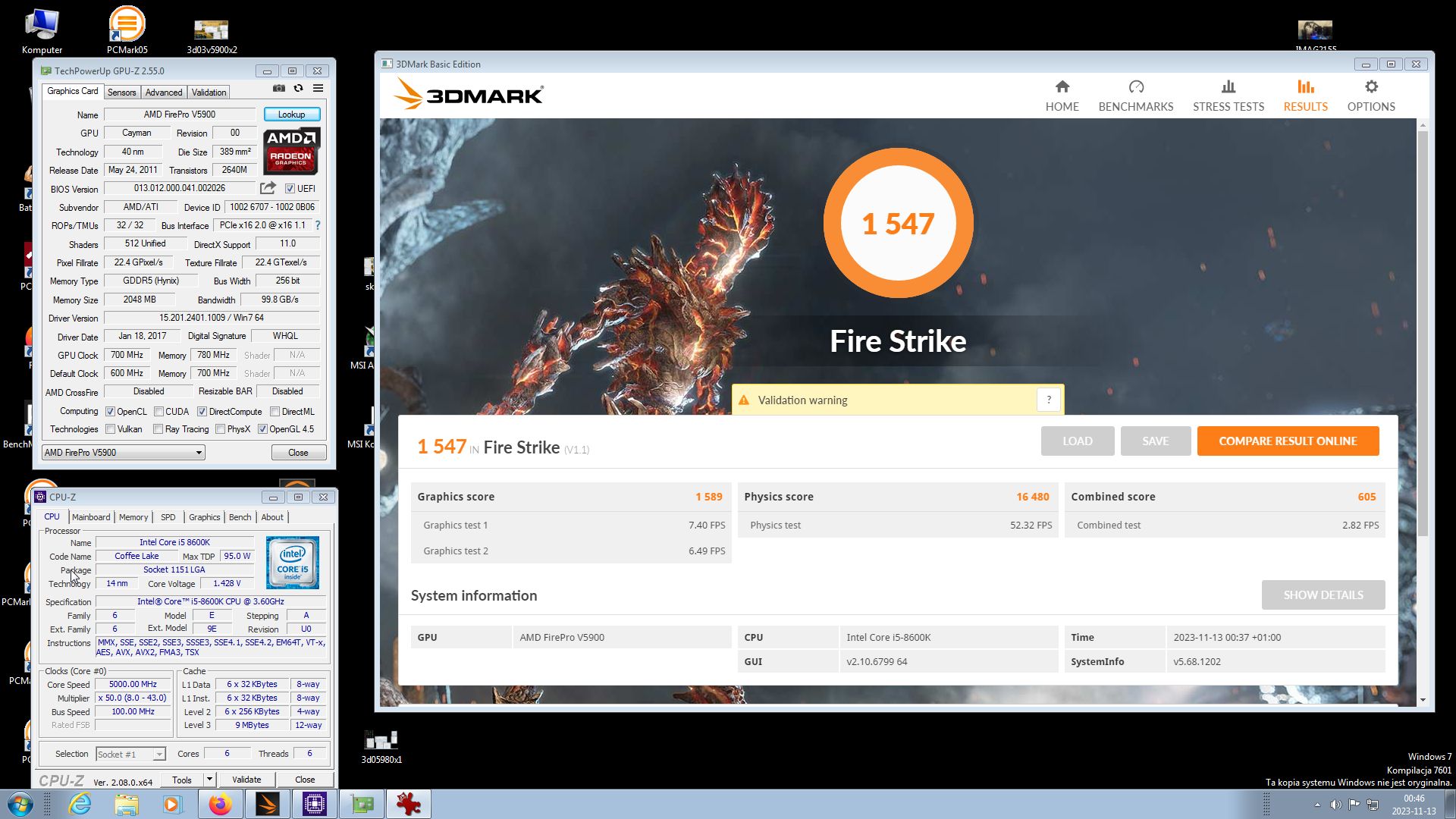Click the BIOS export share icon in GPU-Z

(268, 188)
